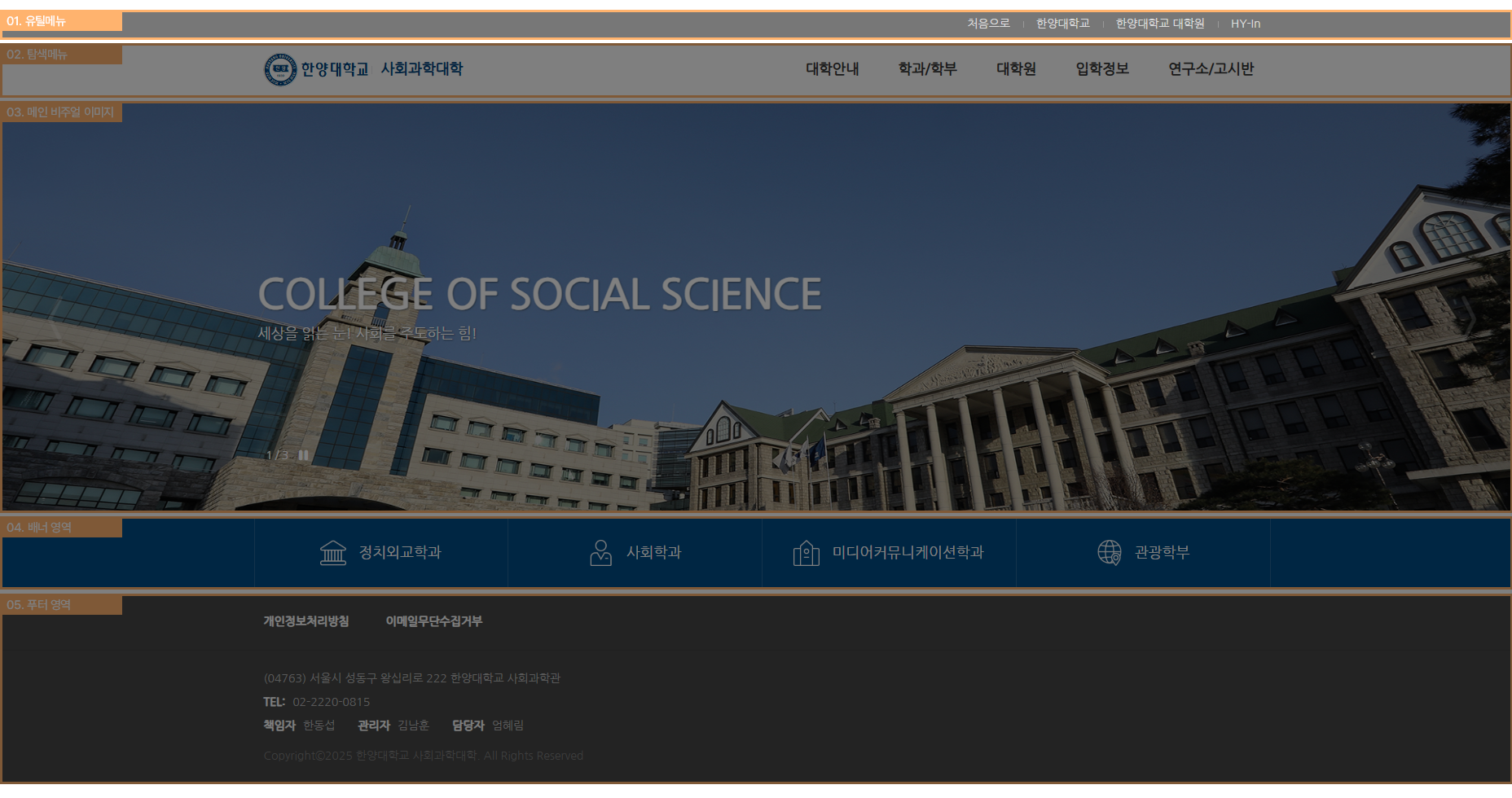Click the 사회과학대학 title text in header
Image resolution: width=1512 pixels, height=798 pixels.
coord(421,69)
